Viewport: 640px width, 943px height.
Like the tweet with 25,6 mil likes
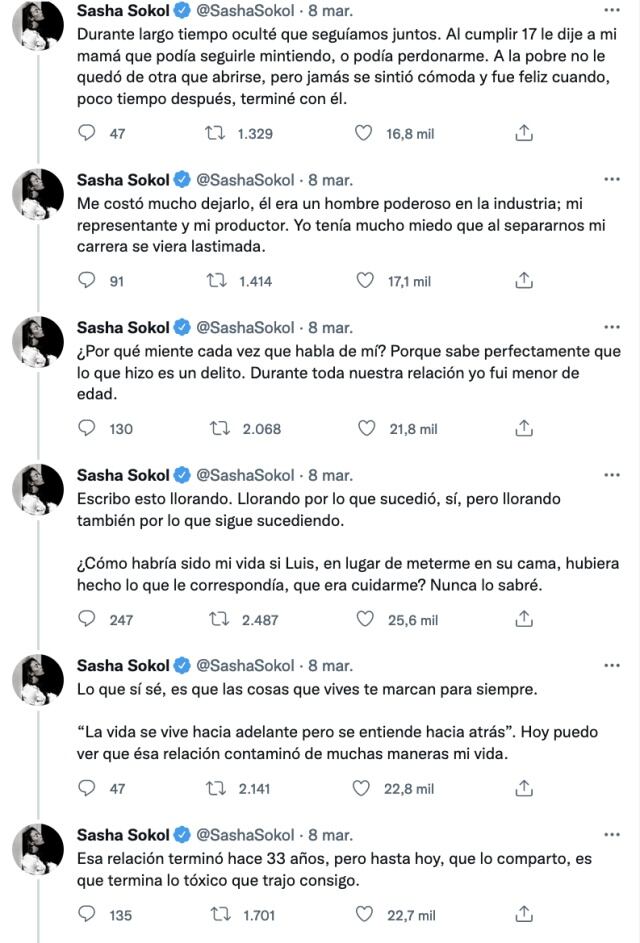click(x=365, y=620)
